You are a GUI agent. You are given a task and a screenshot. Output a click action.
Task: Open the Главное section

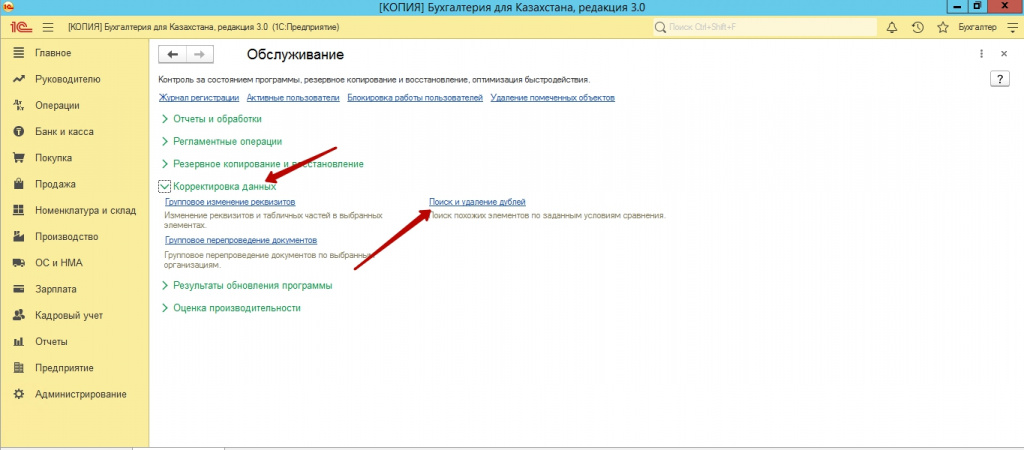coord(53,53)
